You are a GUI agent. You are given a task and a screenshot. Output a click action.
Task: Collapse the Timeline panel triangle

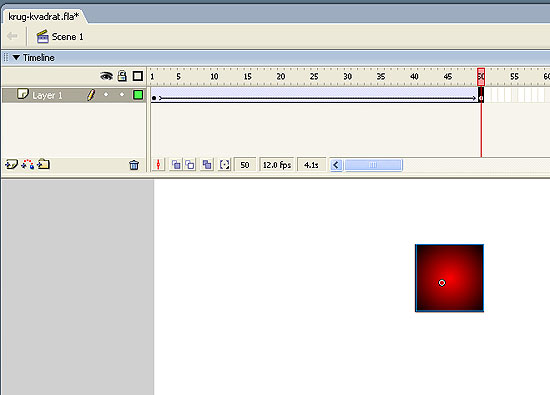pyautogui.click(x=16, y=57)
